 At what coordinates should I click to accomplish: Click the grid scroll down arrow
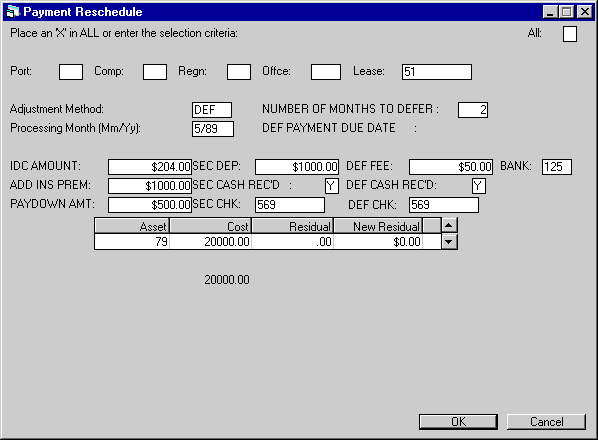pyautogui.click(x=449, y=242)
